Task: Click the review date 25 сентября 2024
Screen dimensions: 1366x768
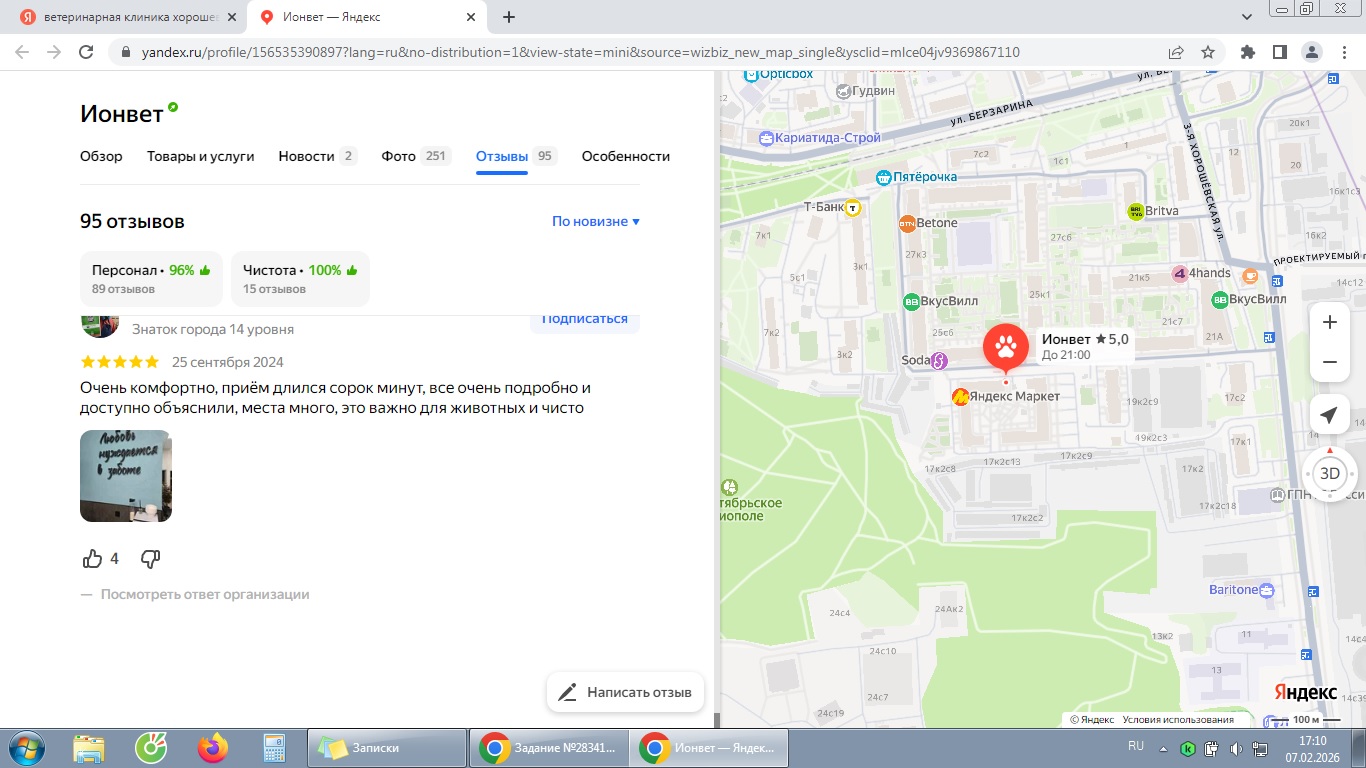Action: click(x=228, y=362)
